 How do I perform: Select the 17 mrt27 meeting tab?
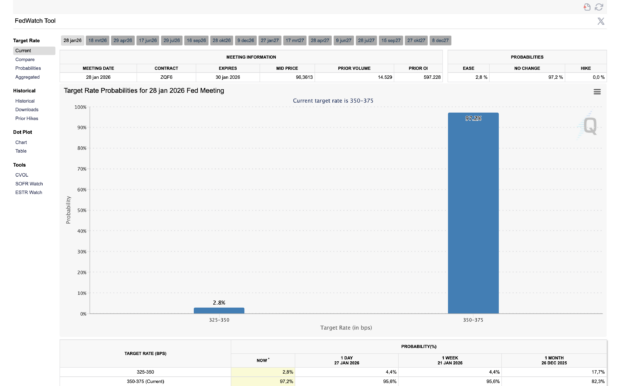coord(295,40)
